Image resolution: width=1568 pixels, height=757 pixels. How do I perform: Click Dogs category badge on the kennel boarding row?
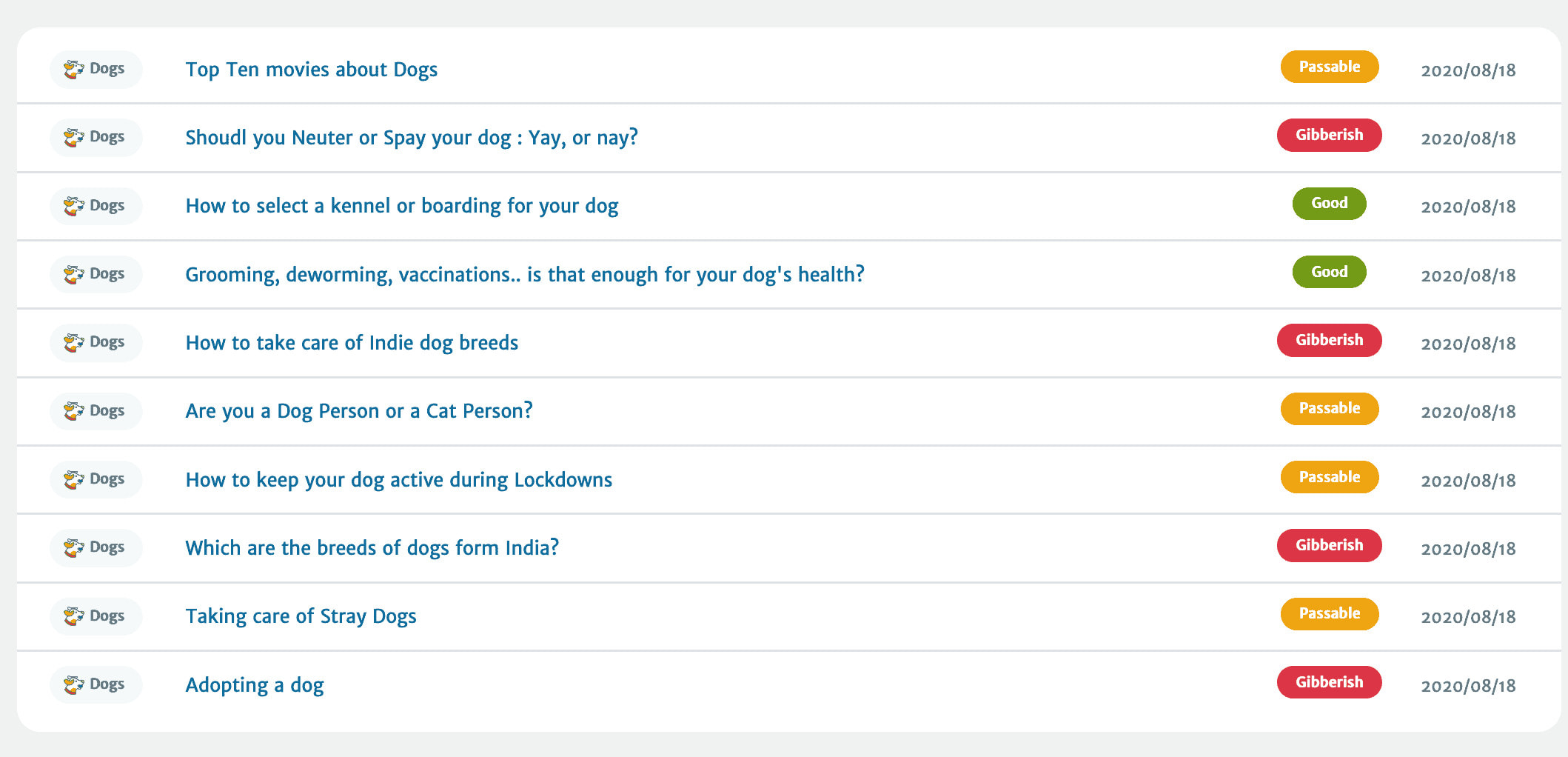[x=96, y=206]
